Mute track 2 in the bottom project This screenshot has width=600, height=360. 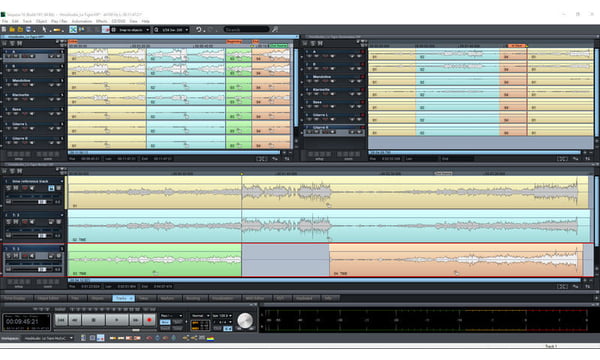click(16, 222)
